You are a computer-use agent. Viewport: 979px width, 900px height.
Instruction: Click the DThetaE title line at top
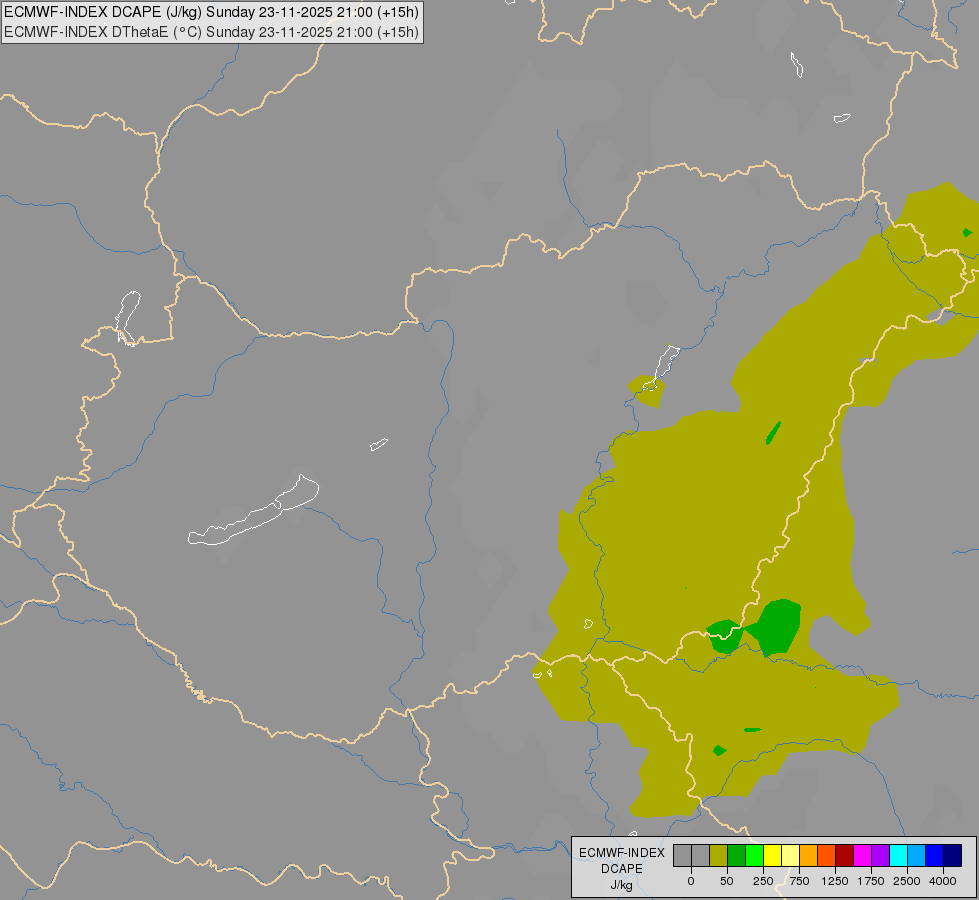pos(212,32)
